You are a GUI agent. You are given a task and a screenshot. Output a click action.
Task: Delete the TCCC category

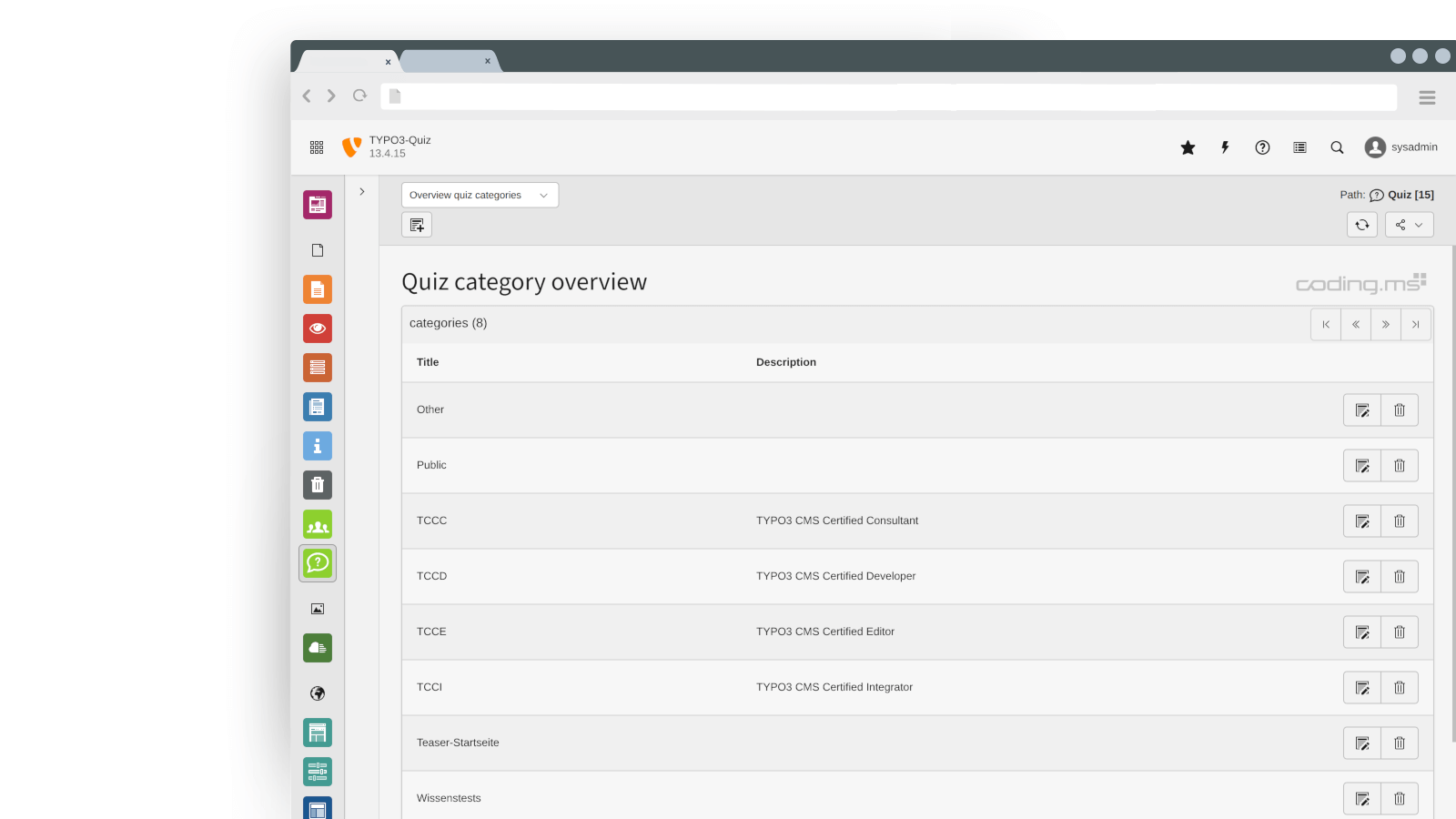tap(1400, 521)
